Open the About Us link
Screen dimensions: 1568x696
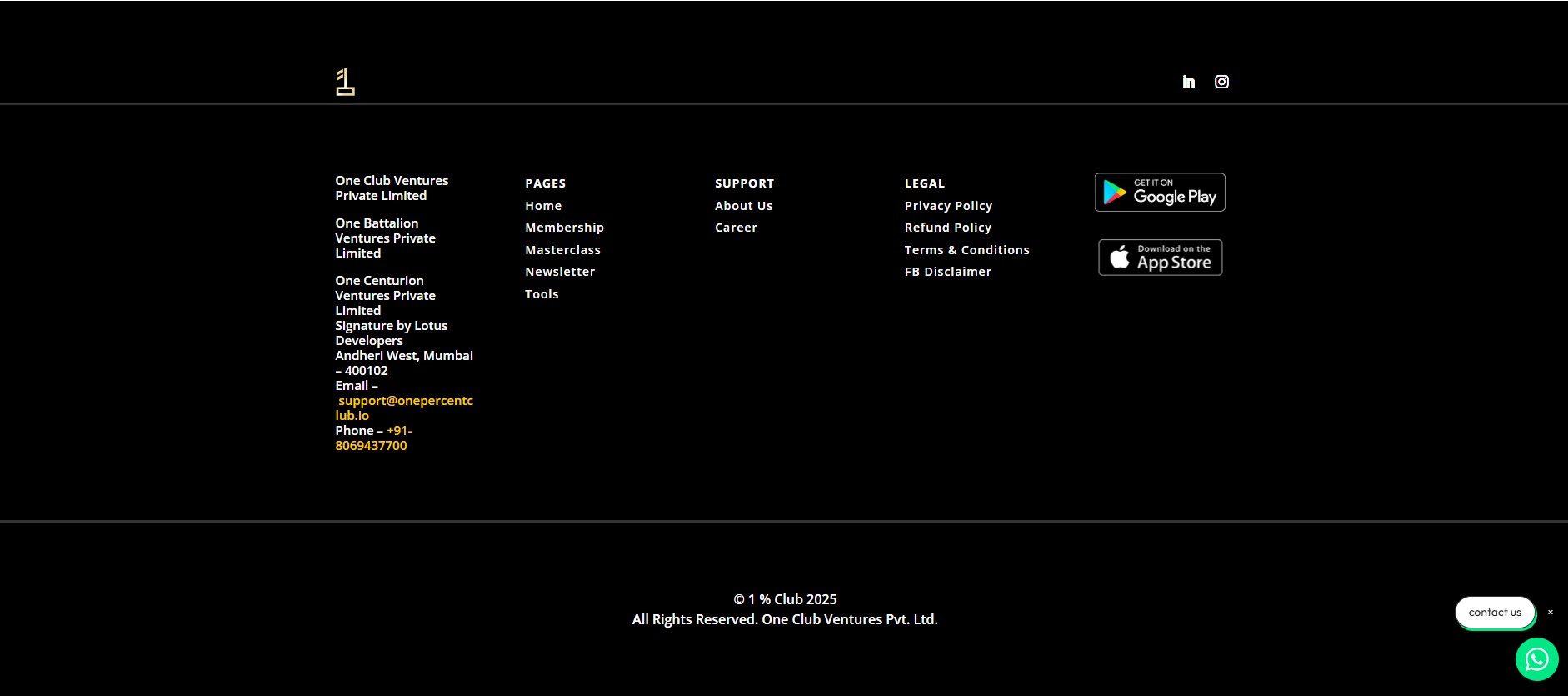(743, 206)
